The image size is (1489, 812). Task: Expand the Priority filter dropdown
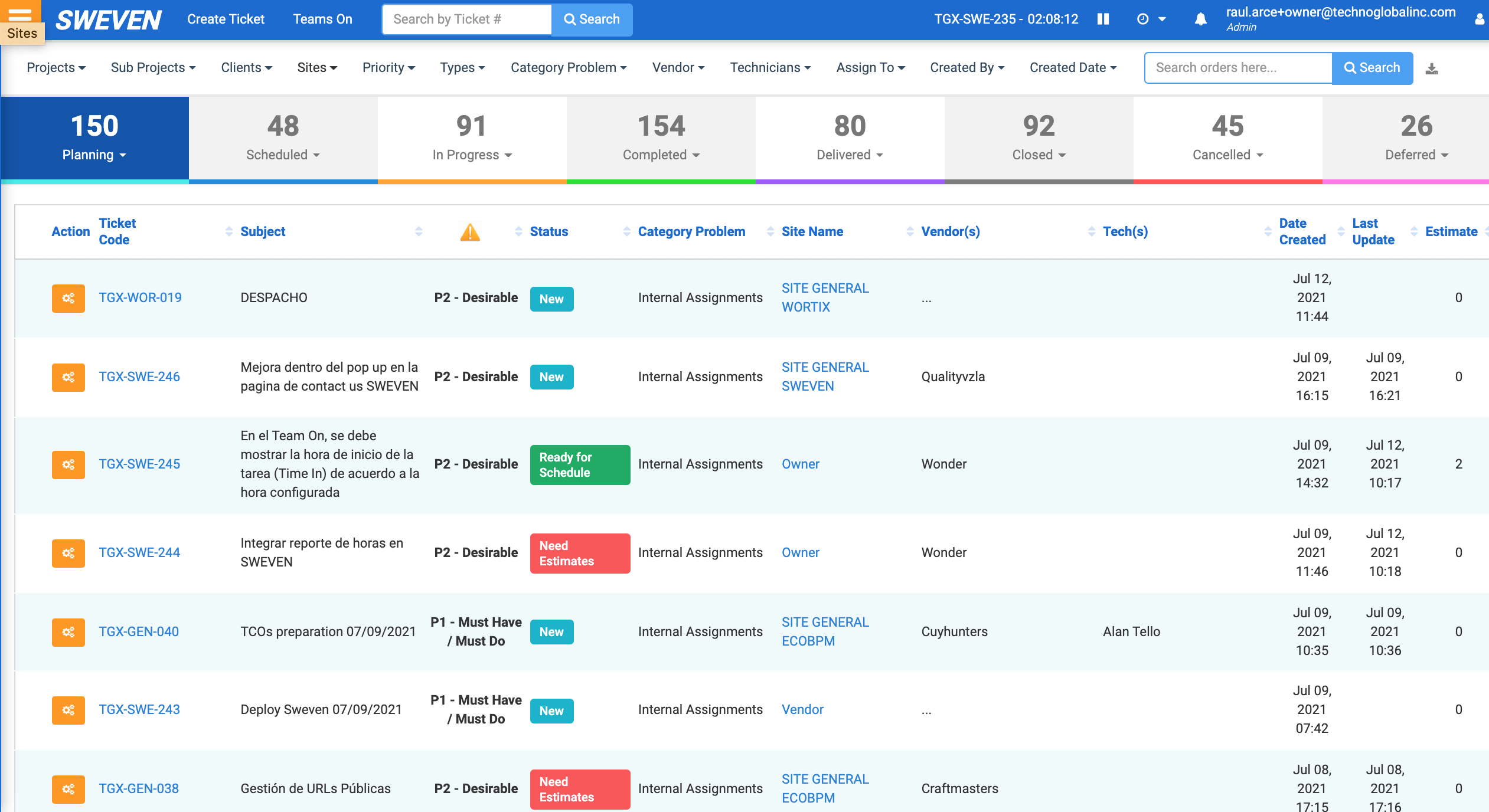[x=388, y=68]
